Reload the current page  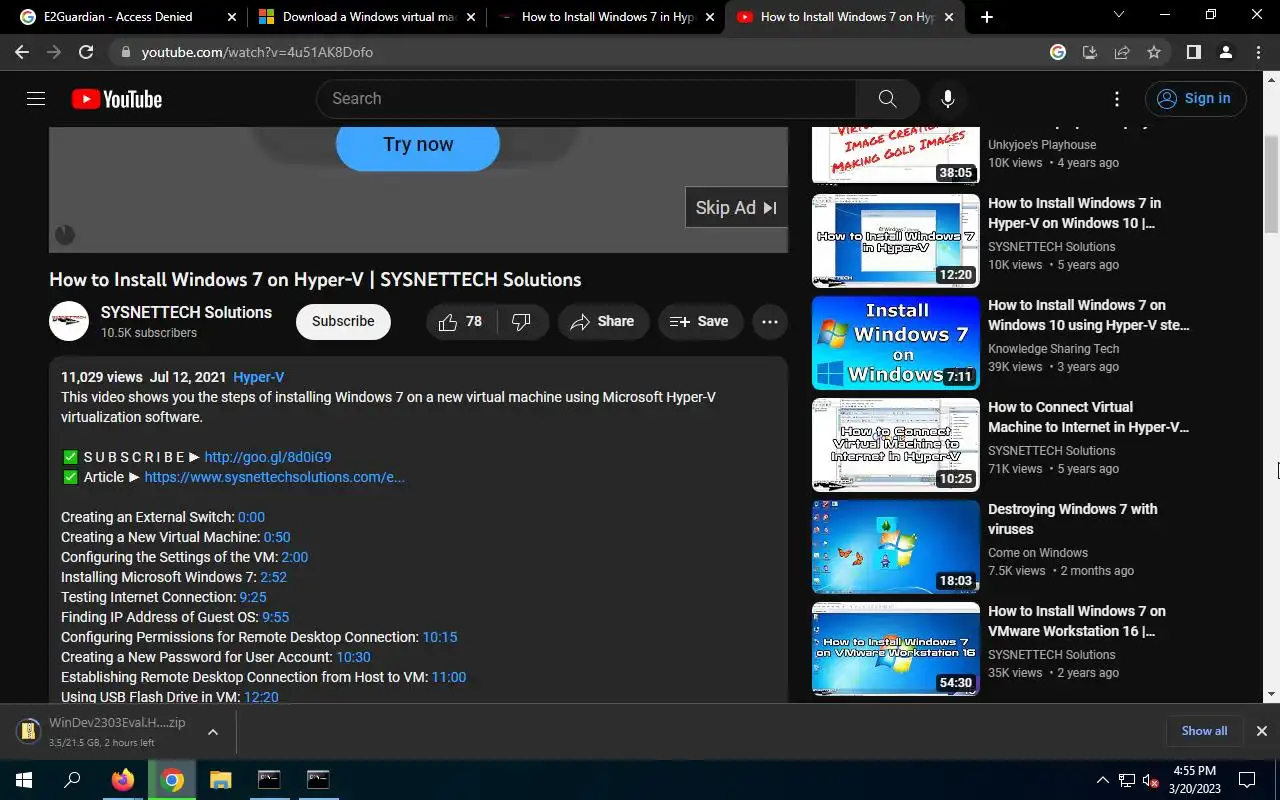click(86, 52)
